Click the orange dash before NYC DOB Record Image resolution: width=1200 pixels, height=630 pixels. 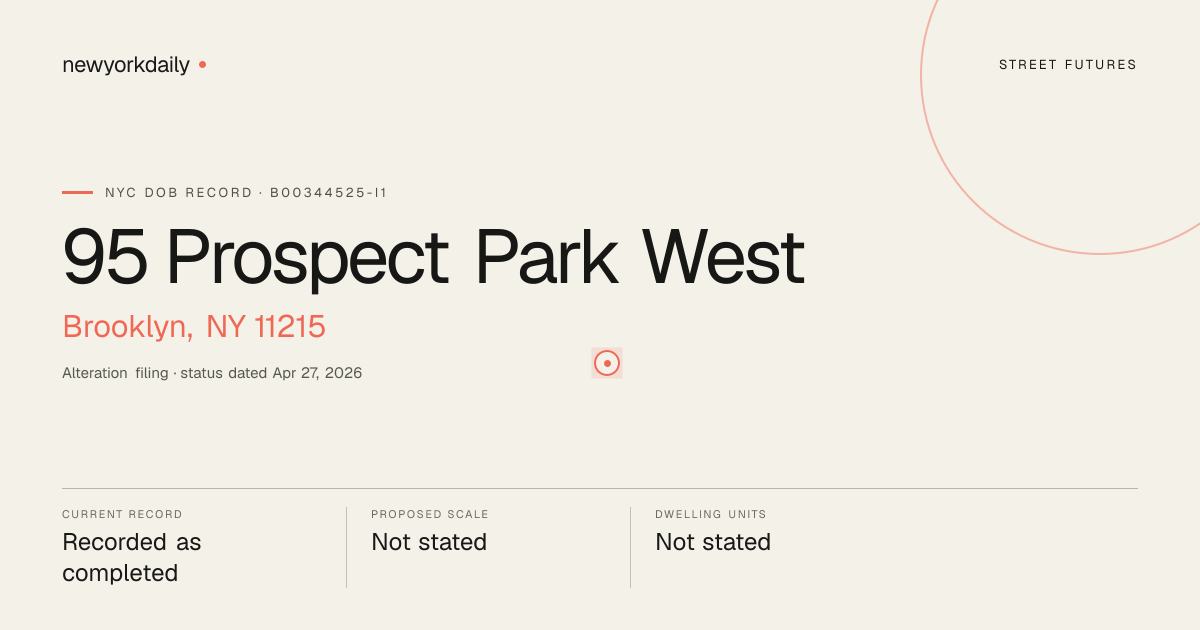coord(77,192)
